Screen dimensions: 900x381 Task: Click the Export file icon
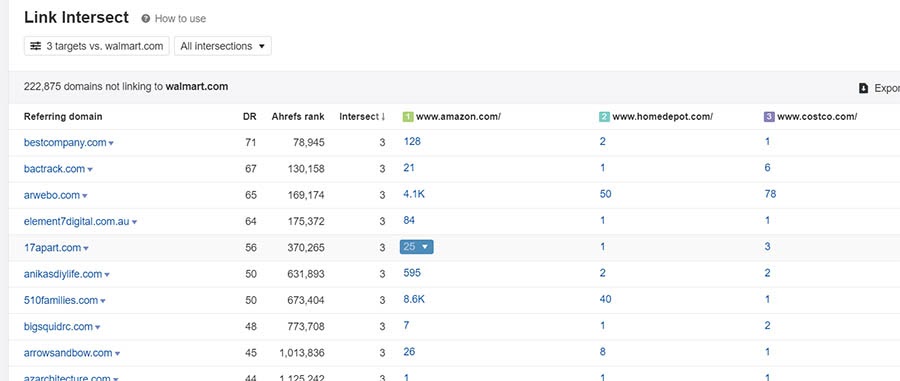click(x=863, y=88)
